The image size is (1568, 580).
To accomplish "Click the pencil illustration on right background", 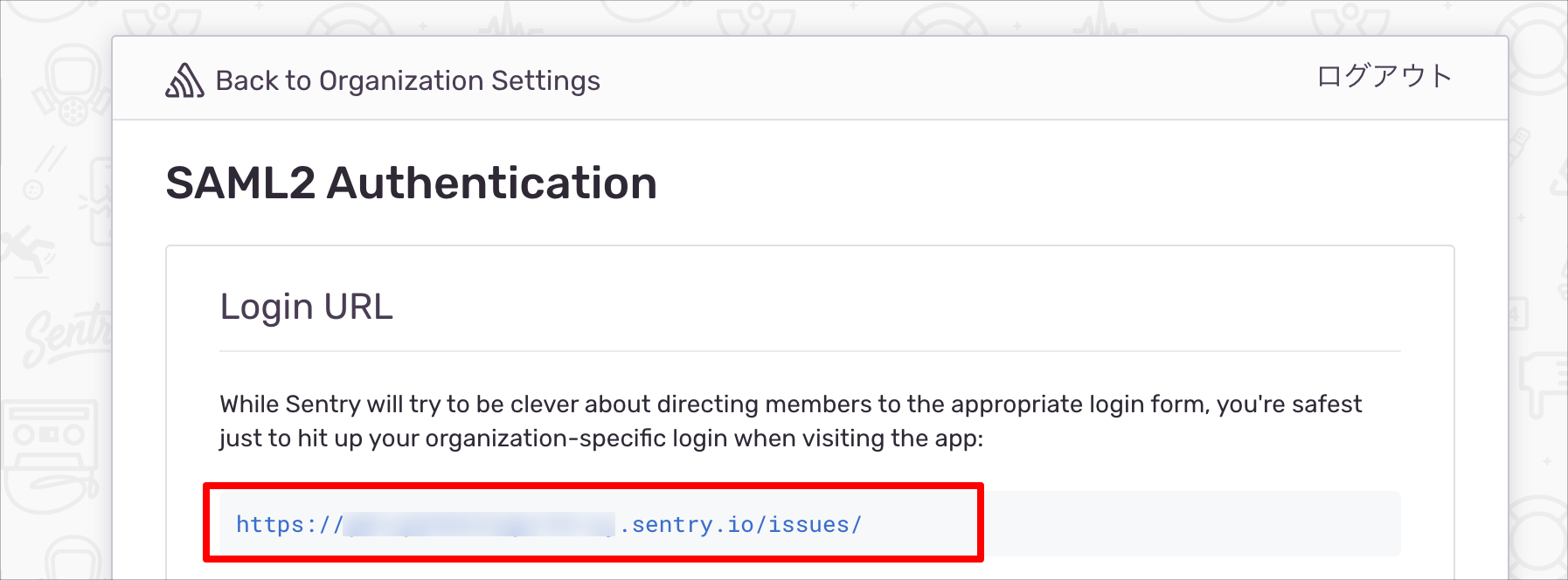I will coord(1519,143).
